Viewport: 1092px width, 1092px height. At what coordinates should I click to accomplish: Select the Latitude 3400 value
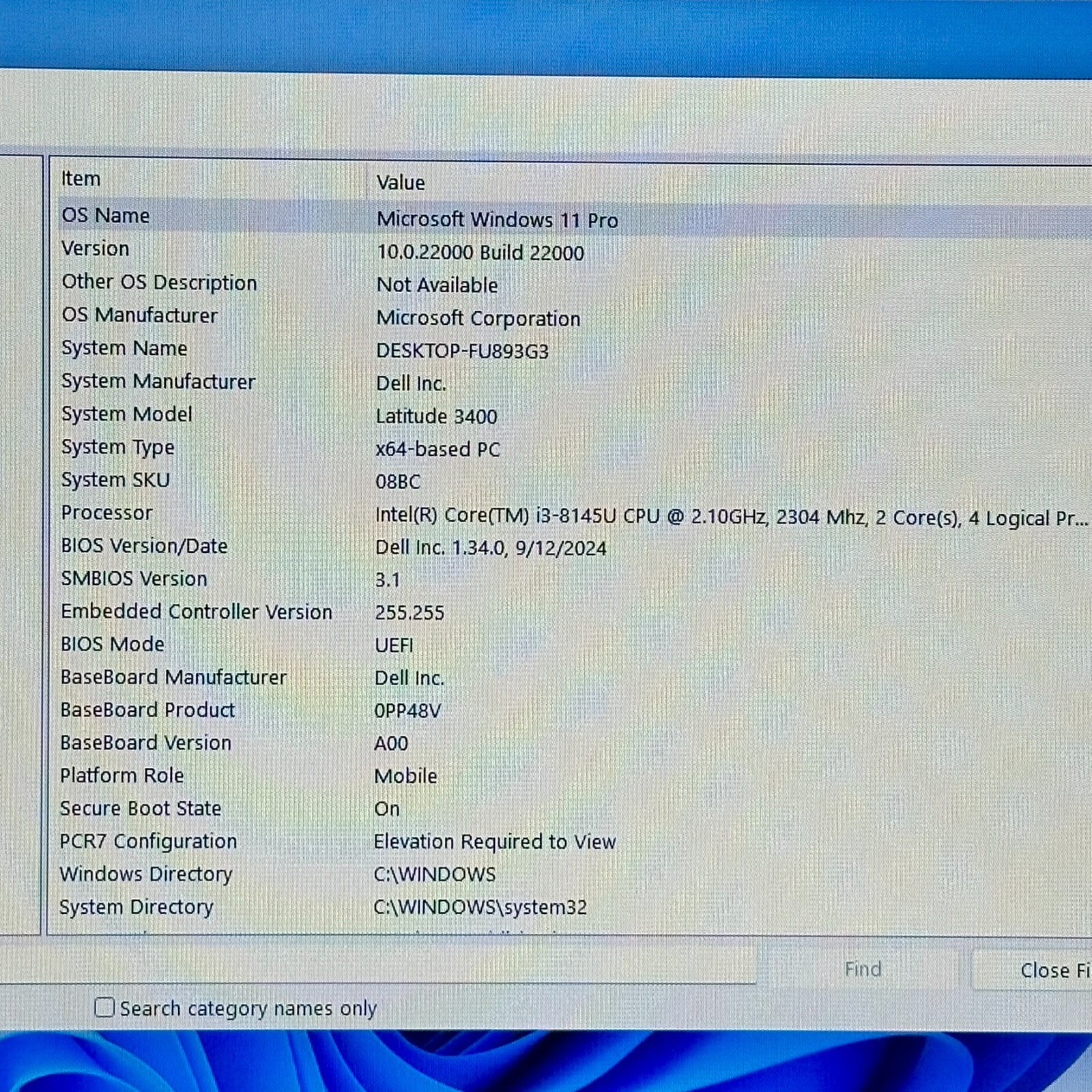(436, 416)
